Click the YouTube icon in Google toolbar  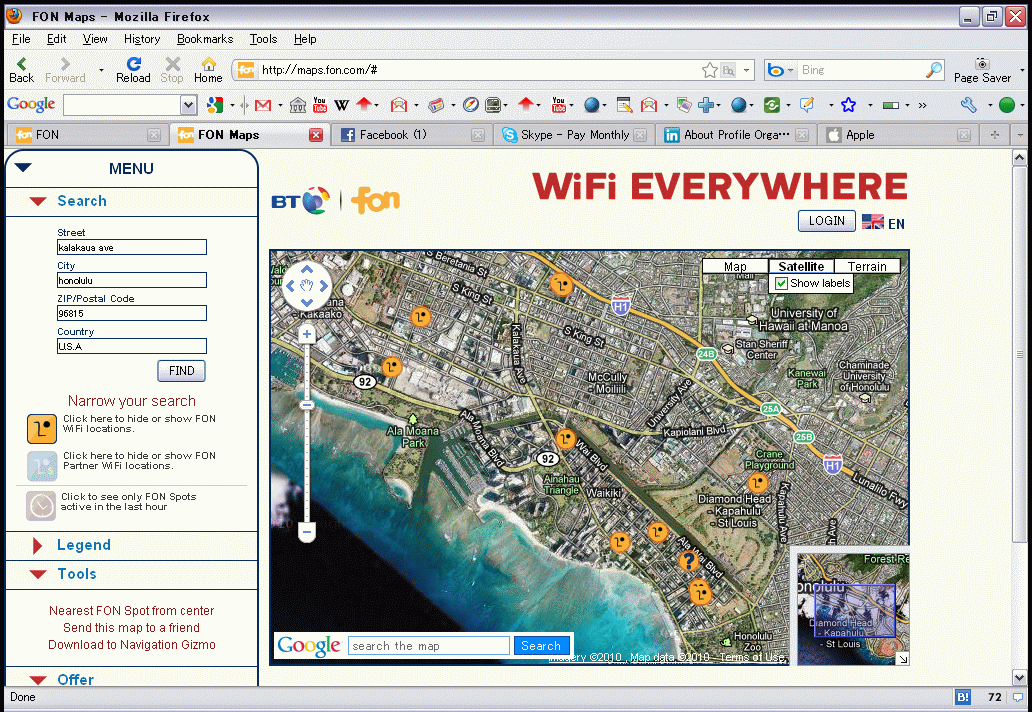tap(320, 105)
